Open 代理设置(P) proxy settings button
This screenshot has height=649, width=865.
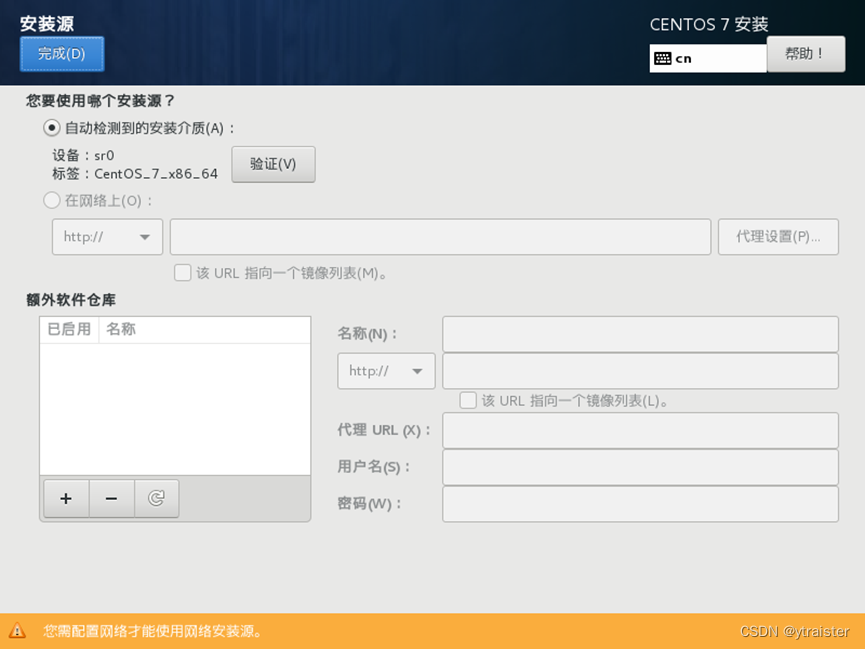pos(778,237)
